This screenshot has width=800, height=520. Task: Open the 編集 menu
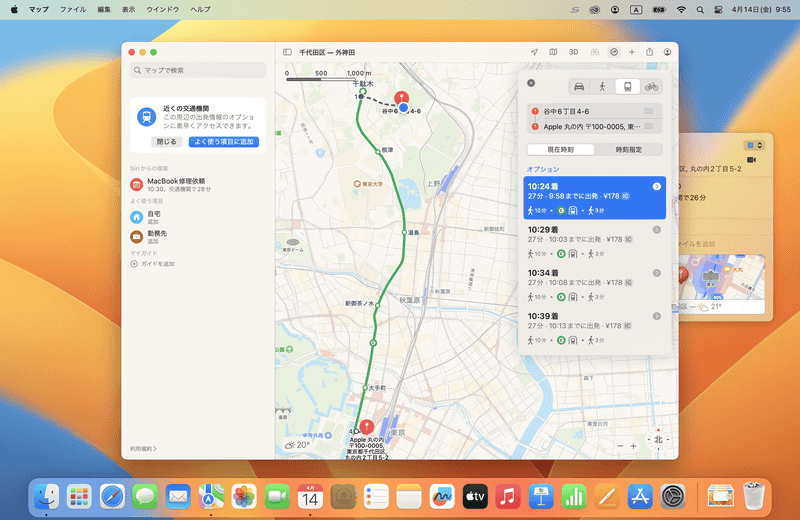(x=104, y=9)
